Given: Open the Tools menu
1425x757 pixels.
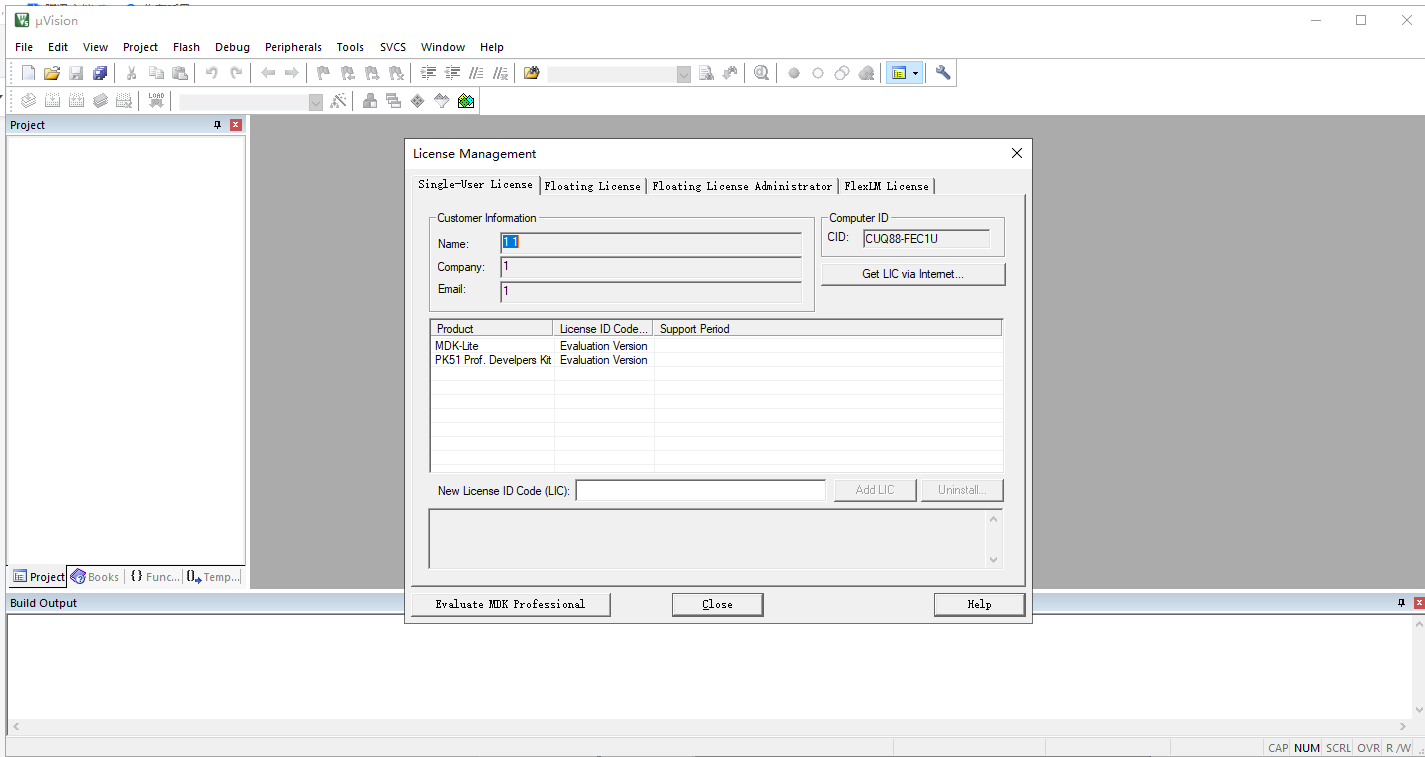Looking at the screenshot, I should tap(350, 47).
